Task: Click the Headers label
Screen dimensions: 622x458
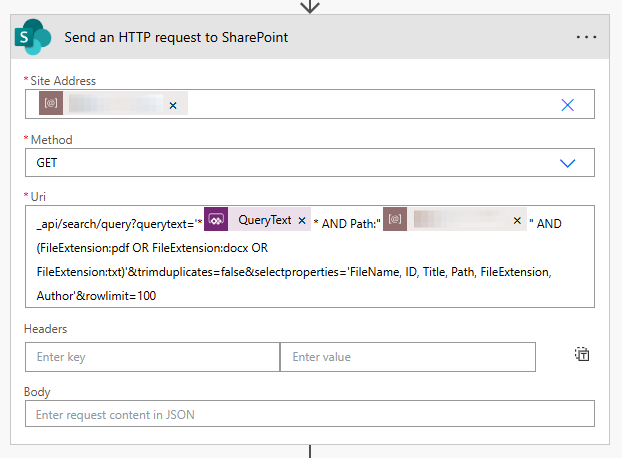Action: click(x=45, y=329)
